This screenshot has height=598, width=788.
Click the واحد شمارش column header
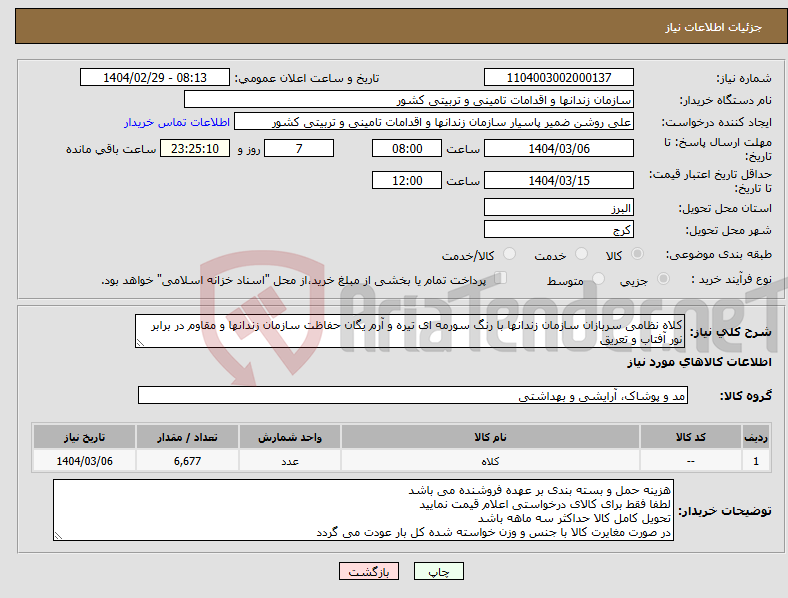[290, 437]
